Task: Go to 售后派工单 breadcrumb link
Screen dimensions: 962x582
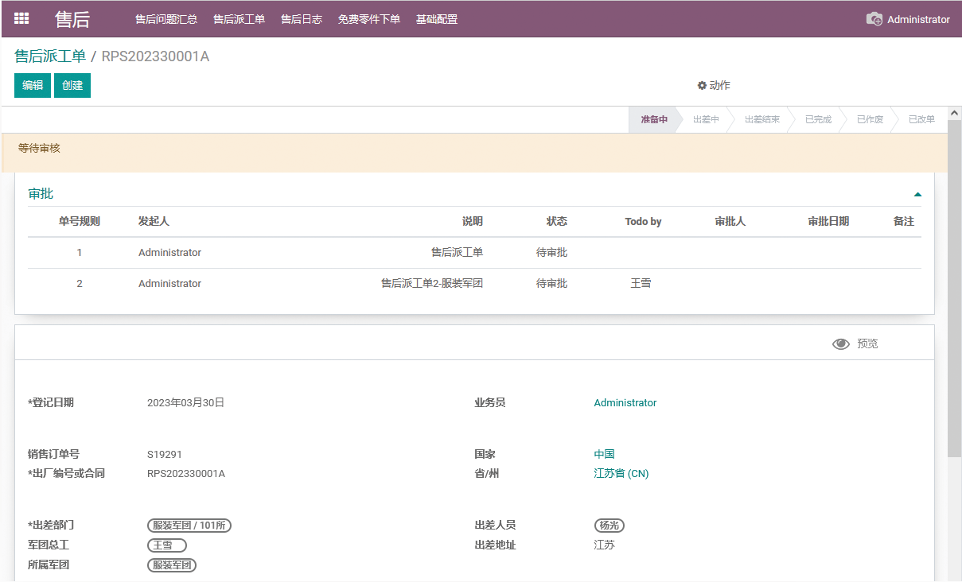Action: click(x=50, y=56)
